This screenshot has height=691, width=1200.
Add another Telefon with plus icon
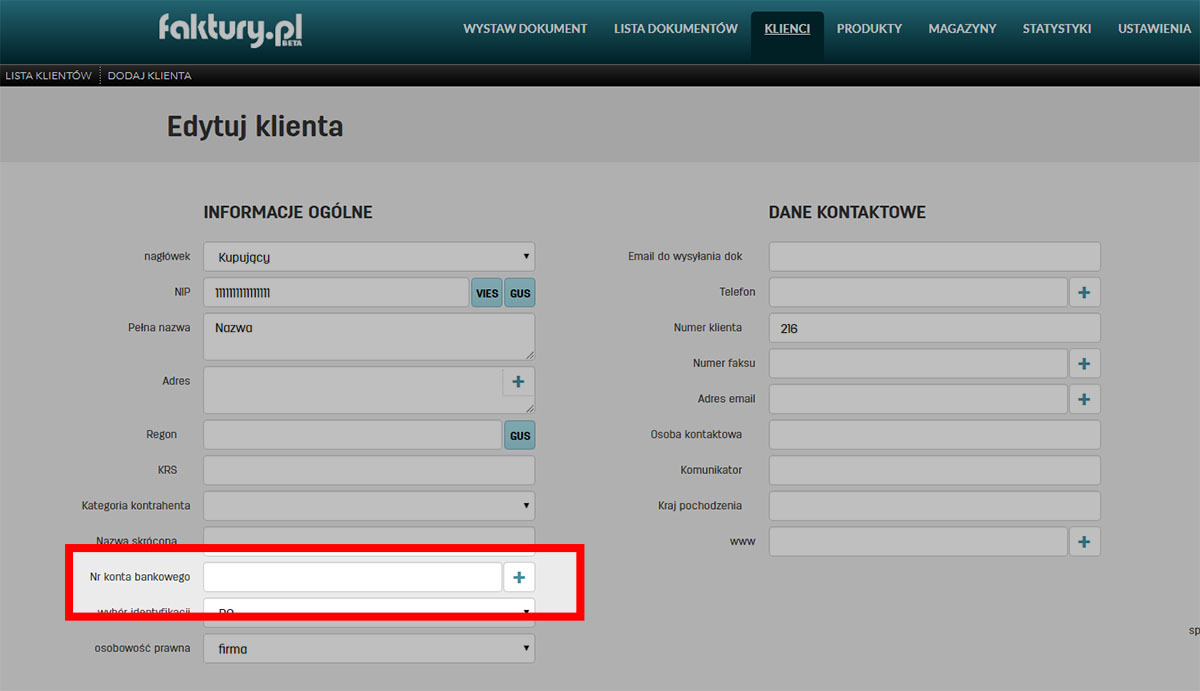point(1084,292)
